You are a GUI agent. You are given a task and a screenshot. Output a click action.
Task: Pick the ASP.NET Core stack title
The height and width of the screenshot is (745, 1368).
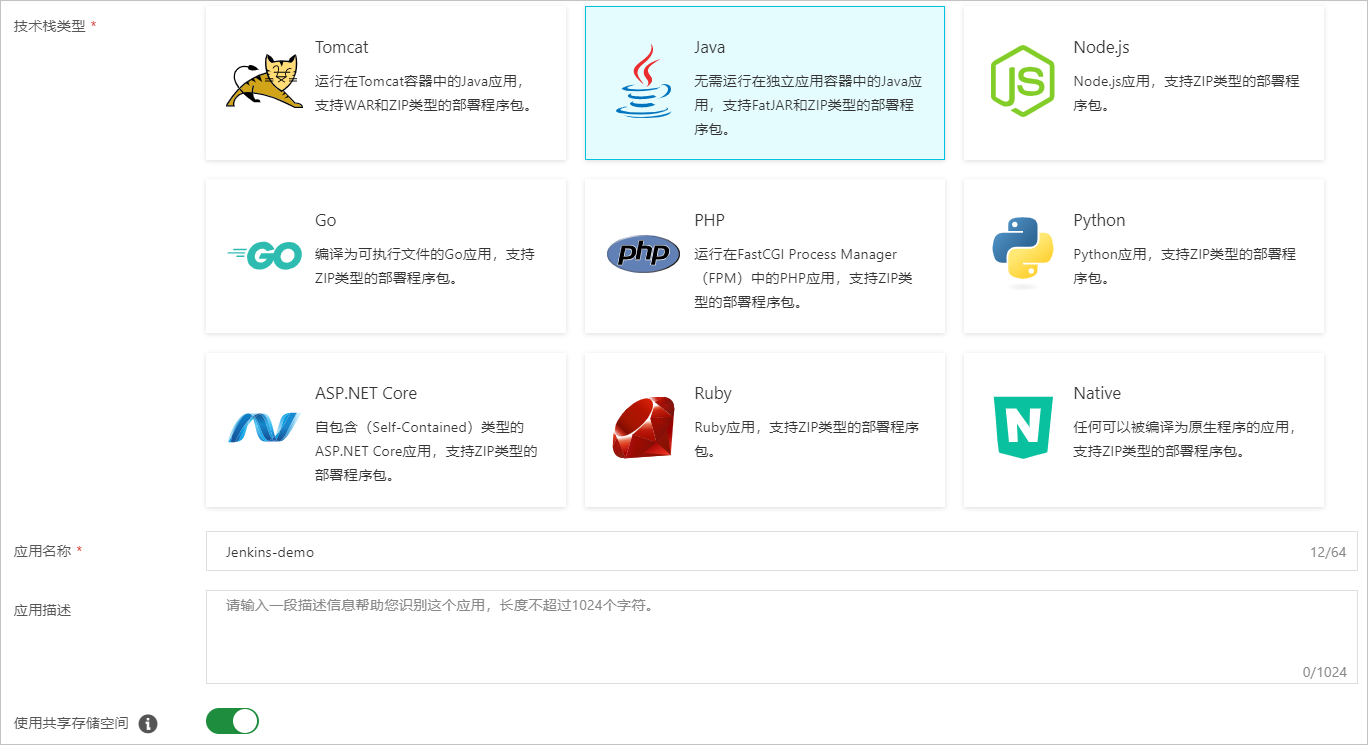click(x=366, y=393)
